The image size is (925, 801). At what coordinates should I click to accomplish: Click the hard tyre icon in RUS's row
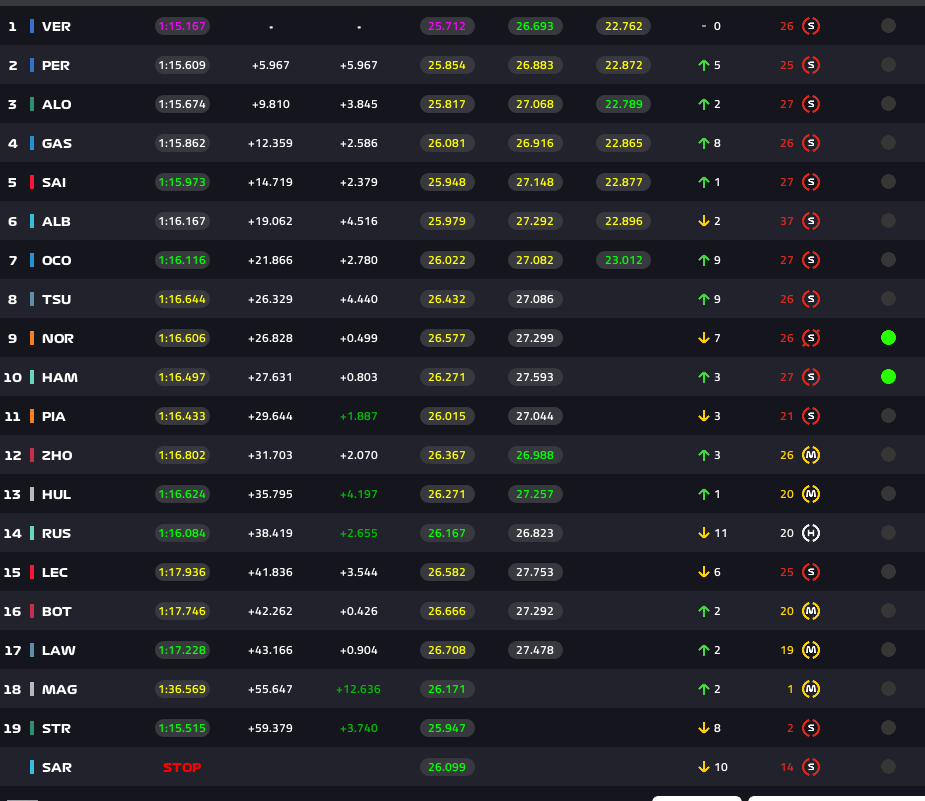tap(811, 533)
